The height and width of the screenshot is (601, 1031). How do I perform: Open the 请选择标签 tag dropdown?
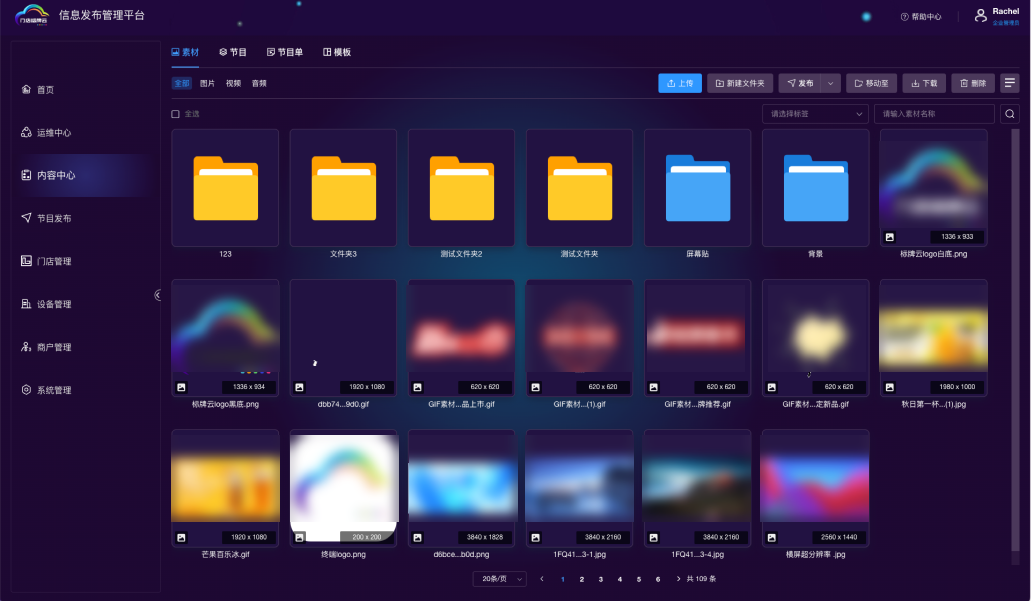point(815,114)
